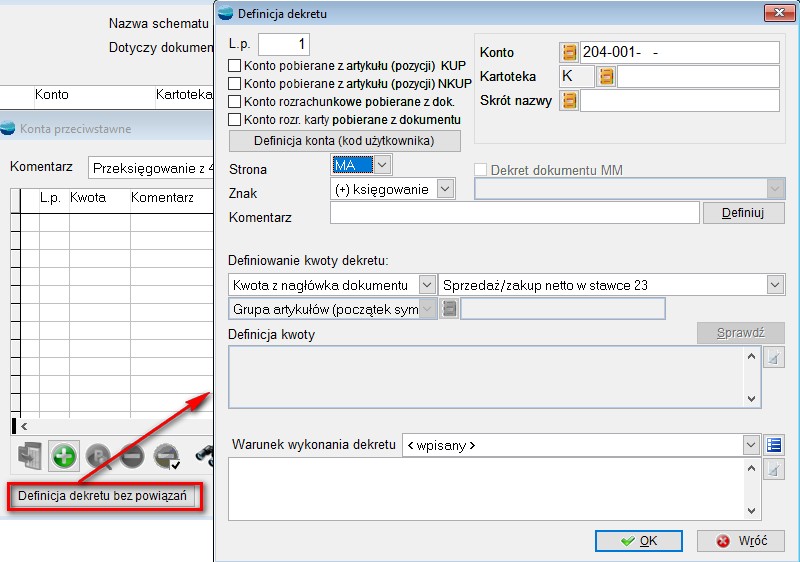Click Definicja konta (kod użytkownika) button
This screenshot has width=800, height=562.
click(345, 140)
